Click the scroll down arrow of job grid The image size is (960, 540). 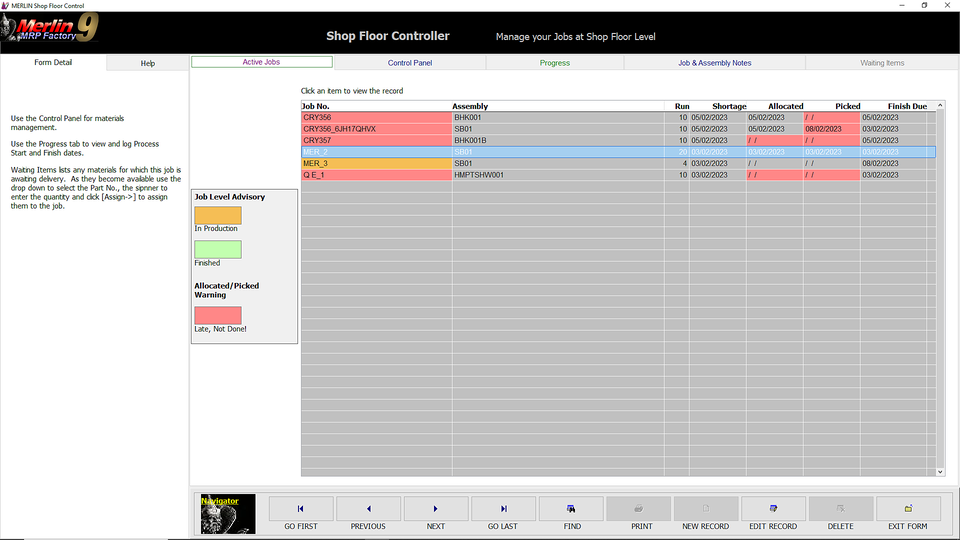pyautogui.click(x=940, y=472)
